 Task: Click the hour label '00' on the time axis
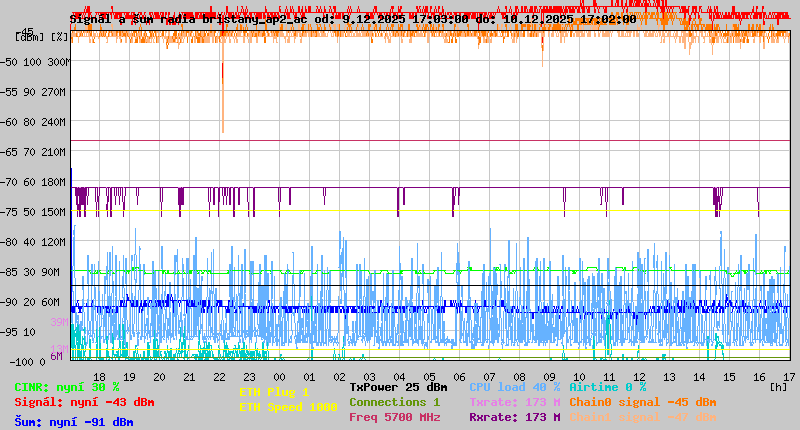(x=279, y=377)
